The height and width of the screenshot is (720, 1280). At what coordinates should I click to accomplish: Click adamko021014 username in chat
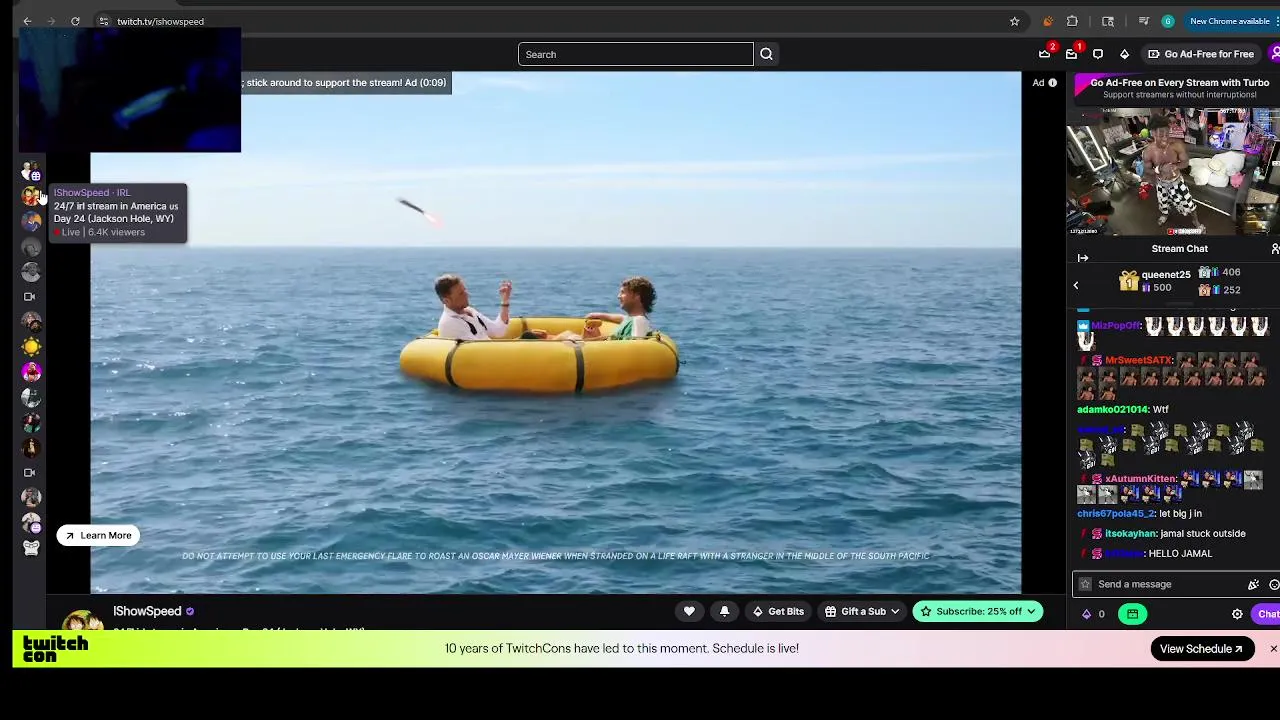[x=1112, y=409]
